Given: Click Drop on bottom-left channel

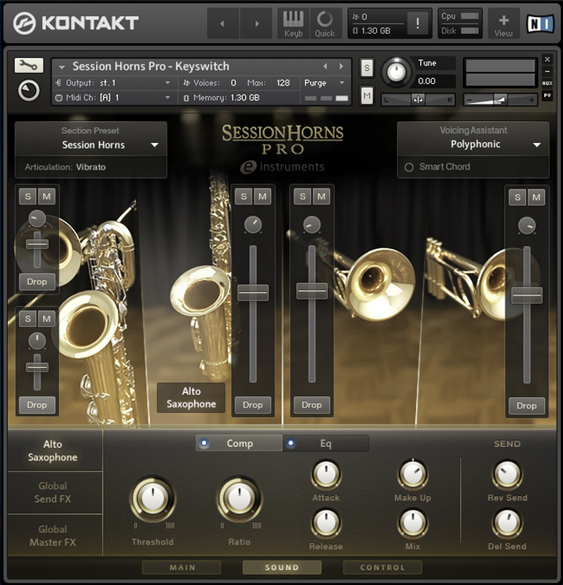Looking at the screenshot, I should tap(37, 405).
